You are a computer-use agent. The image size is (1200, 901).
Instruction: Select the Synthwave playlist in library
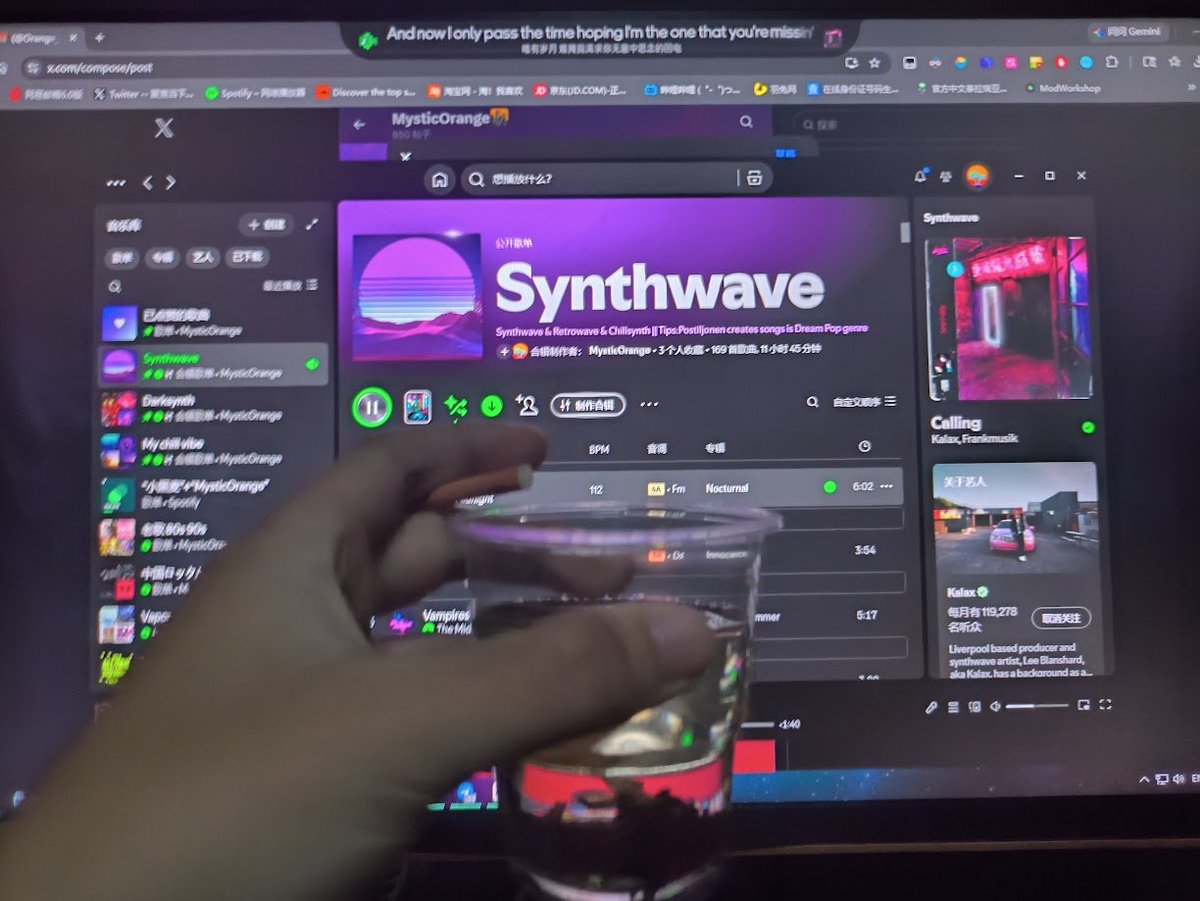(214, 365)
